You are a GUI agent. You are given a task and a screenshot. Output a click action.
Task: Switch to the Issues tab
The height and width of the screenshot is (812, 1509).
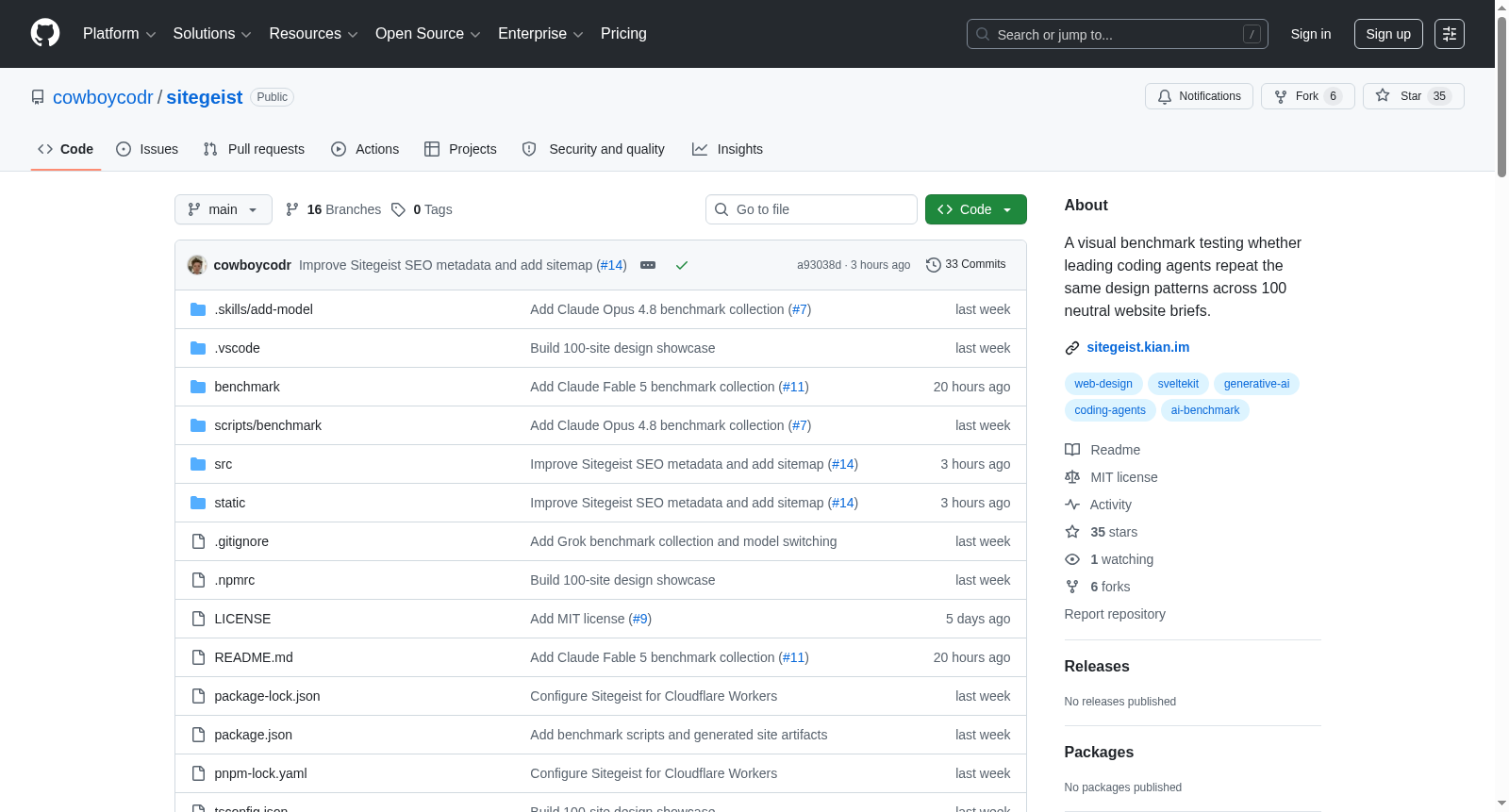(x=147, y=149)
